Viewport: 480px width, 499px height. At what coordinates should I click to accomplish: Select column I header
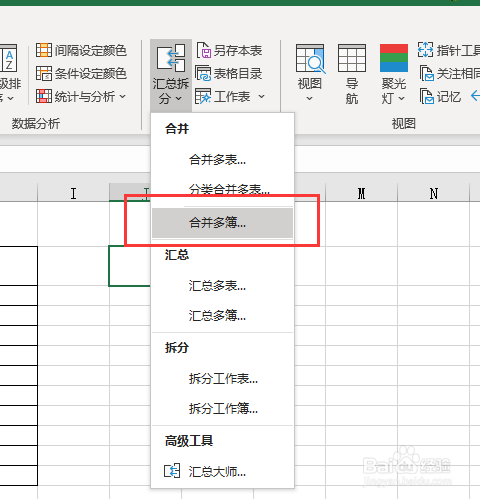[x=73, y=193]
